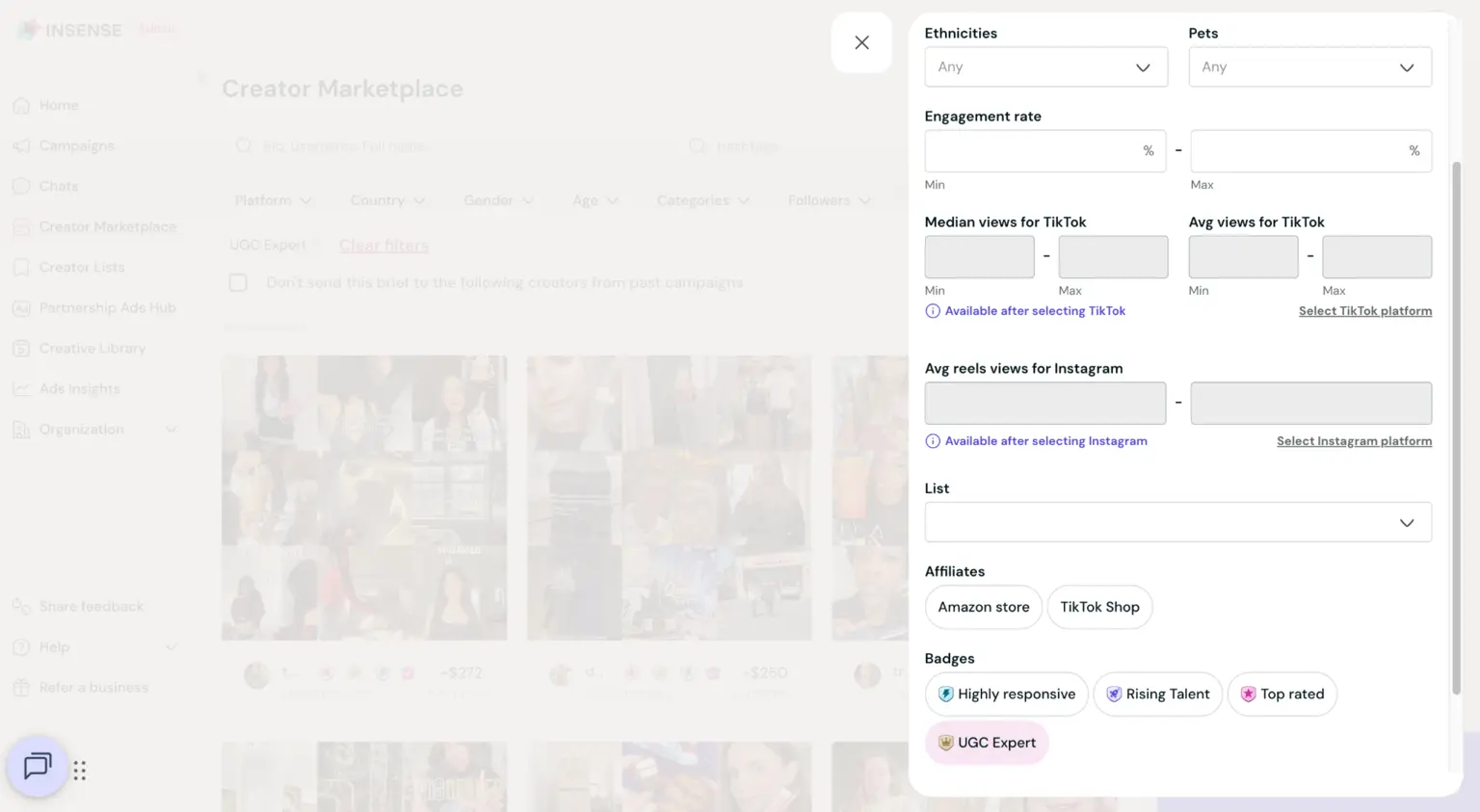Toggle the Top rated badge filter
Viewport: 1480px width, 812px height.
[1282, 694]
